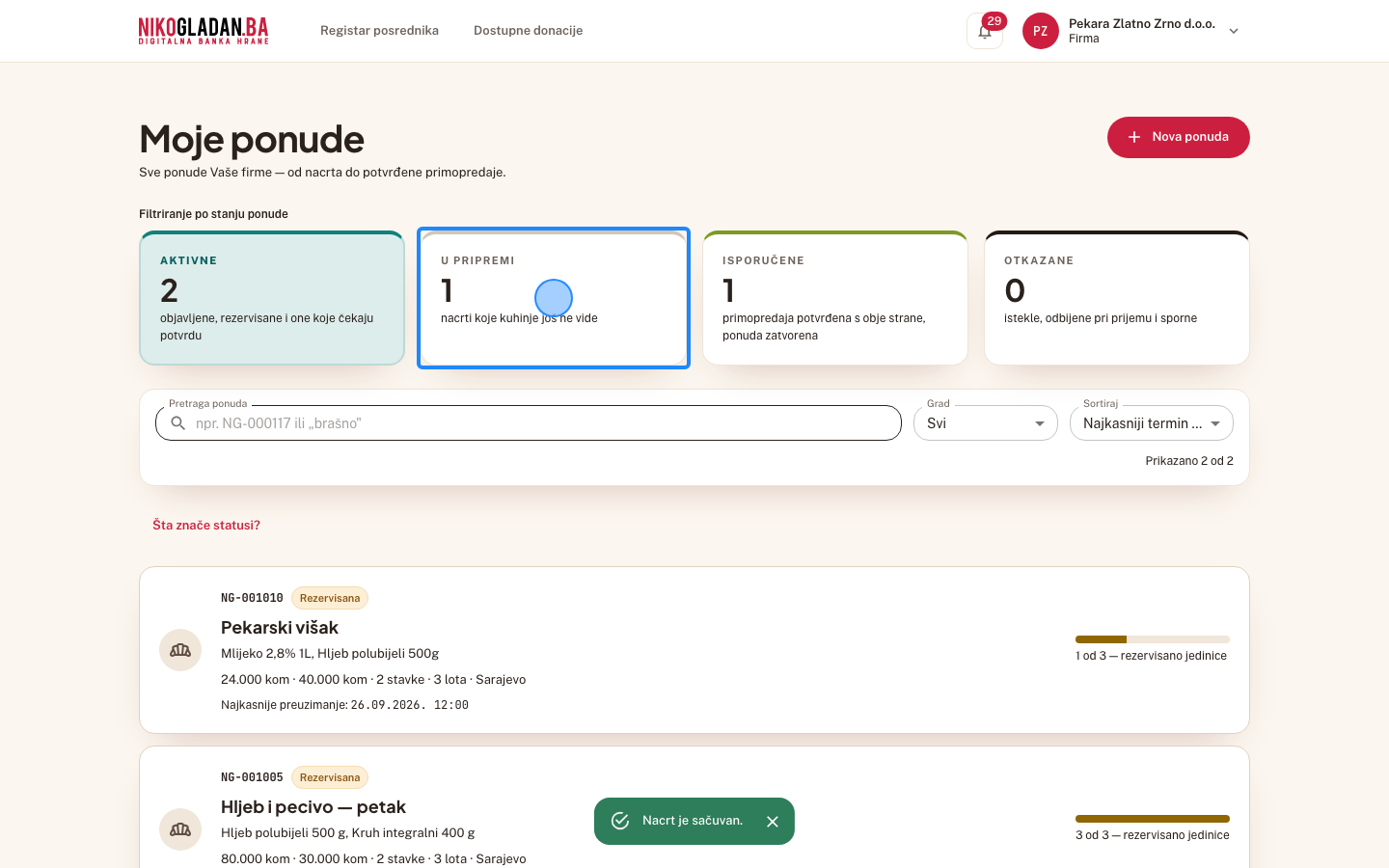Focus the Pretraga ponuda search field

click(x=529, y=423)
